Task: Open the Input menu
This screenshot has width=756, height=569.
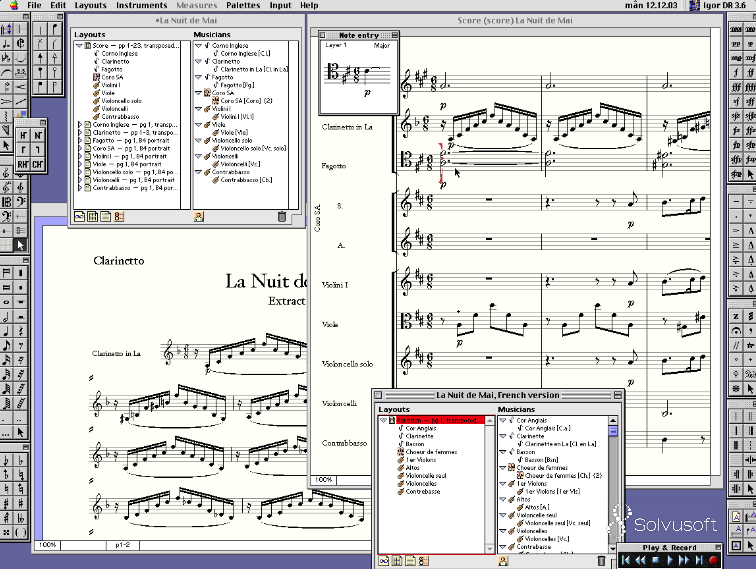Action: click(280, 5)
